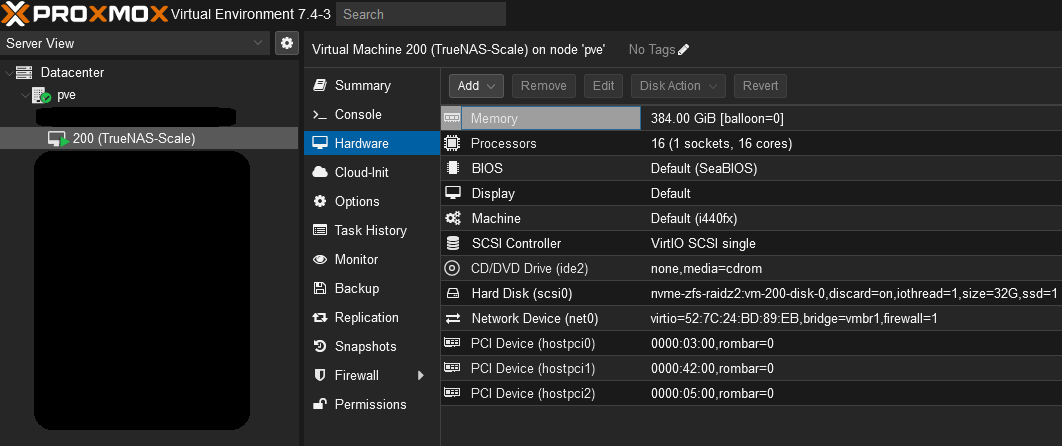
Task: Select the 0000:42:00,rombar=0 value
Action: point(712,368)
